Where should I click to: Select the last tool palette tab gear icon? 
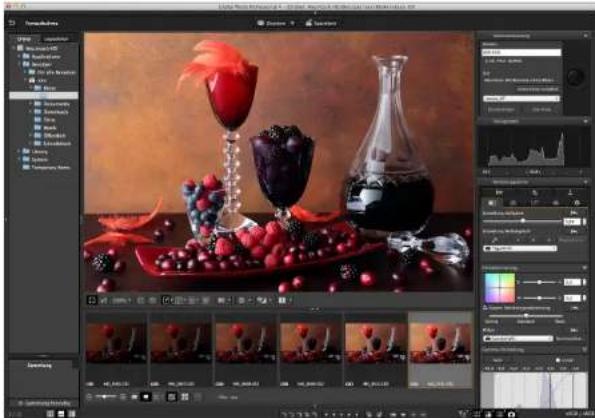[577, 203]
